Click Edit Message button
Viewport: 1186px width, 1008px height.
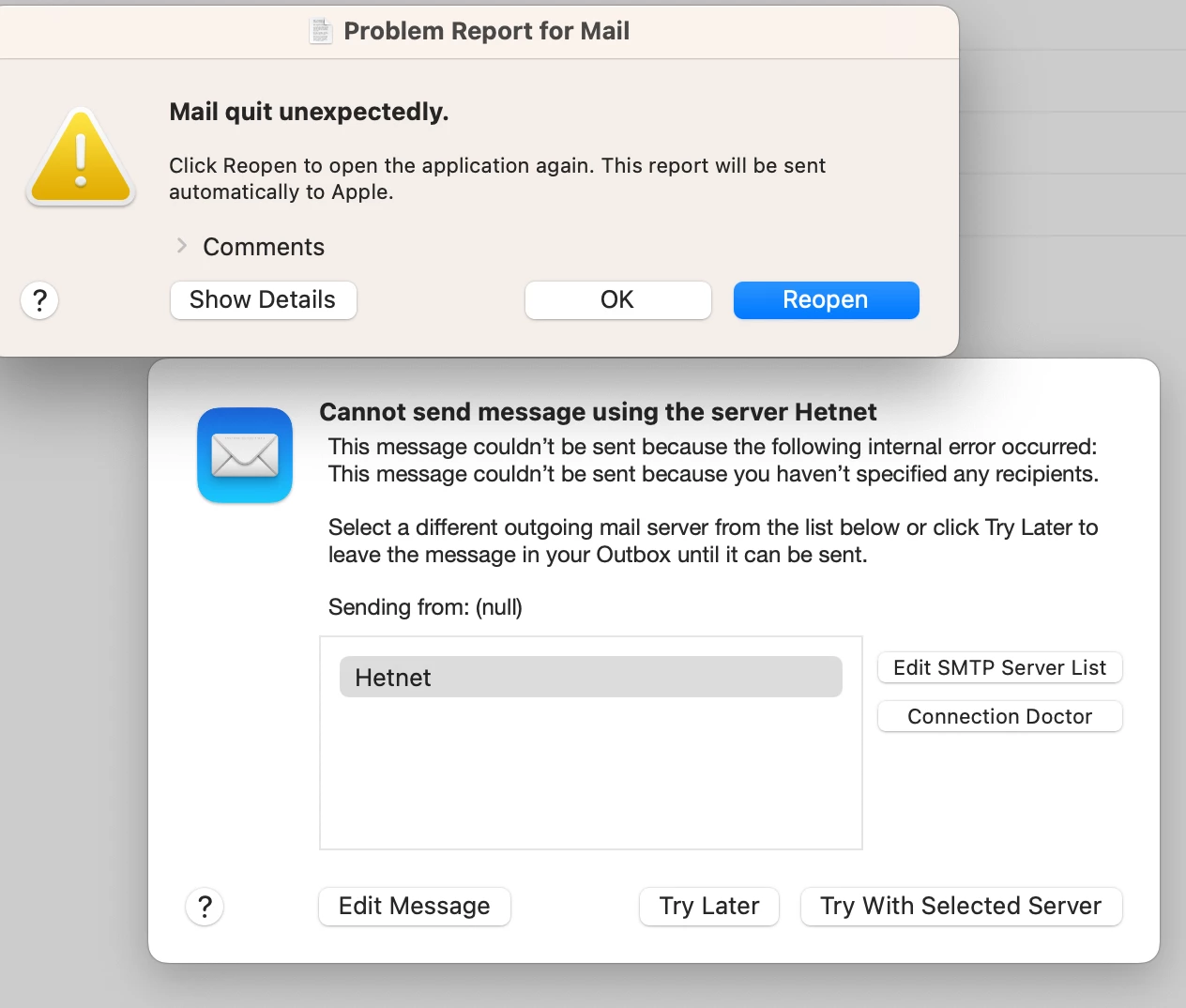415,907
